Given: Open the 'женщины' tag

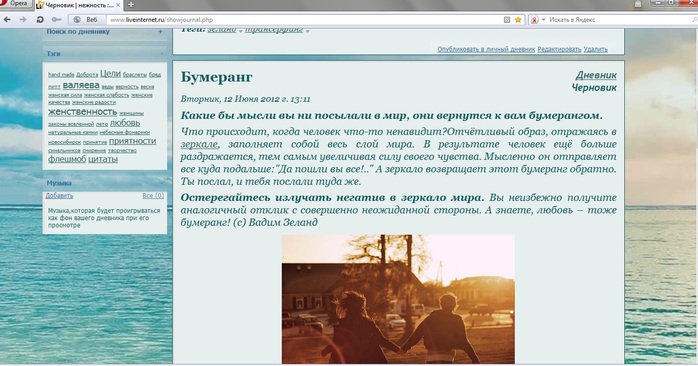Looking at the screenshot, I should click(131, 114).
